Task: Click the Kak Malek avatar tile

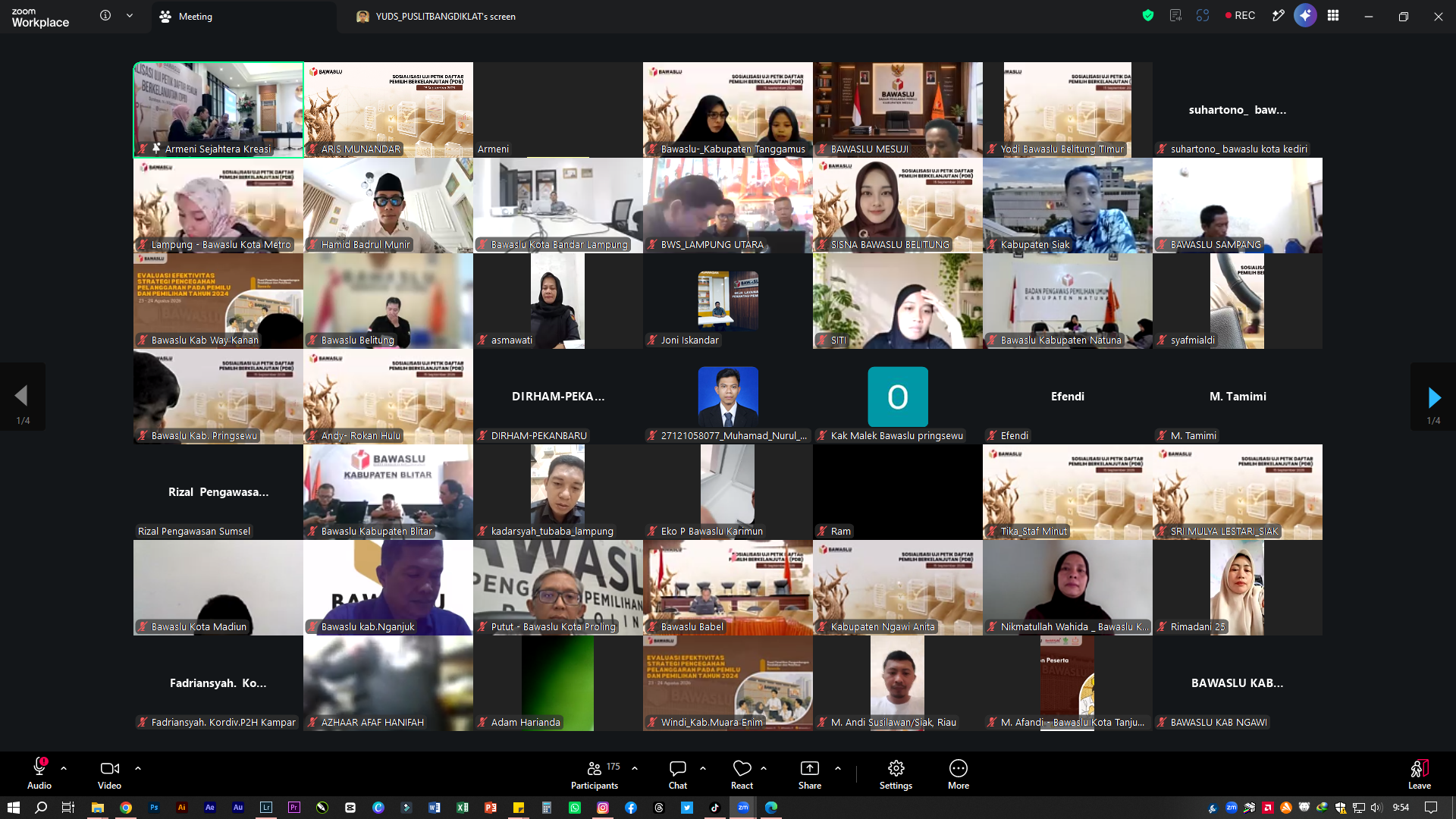Action: pyautogui.click(x=898, y=397)
